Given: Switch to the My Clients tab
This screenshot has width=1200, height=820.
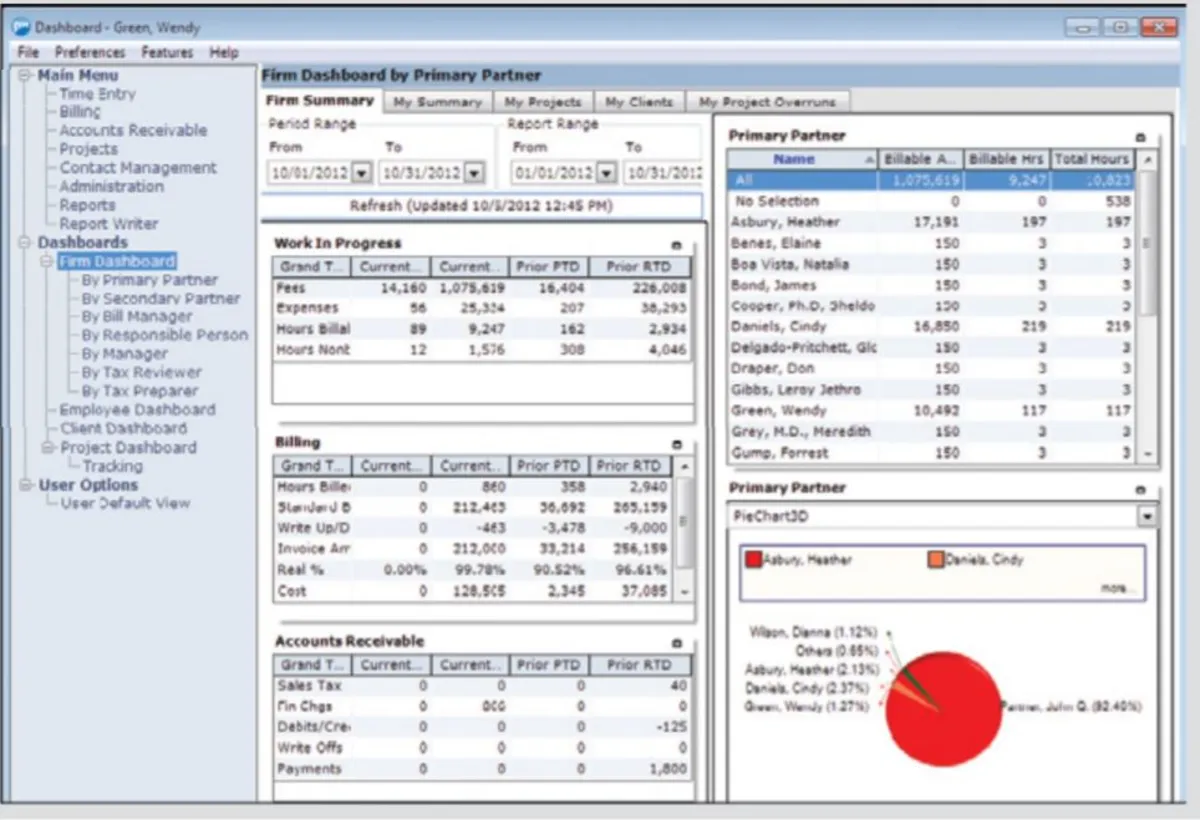Looking at the screenshot, I should pos(640,101).
